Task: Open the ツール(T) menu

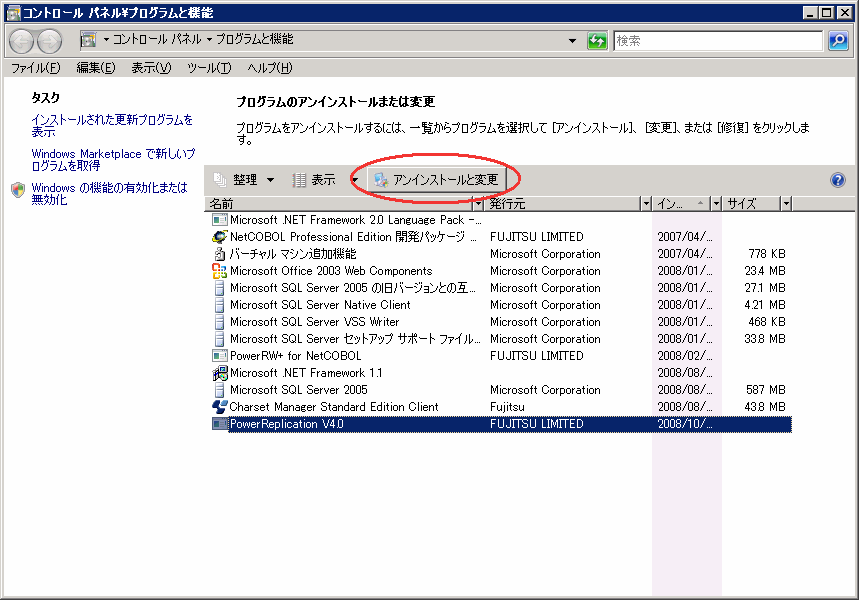Action: point(209,68)
